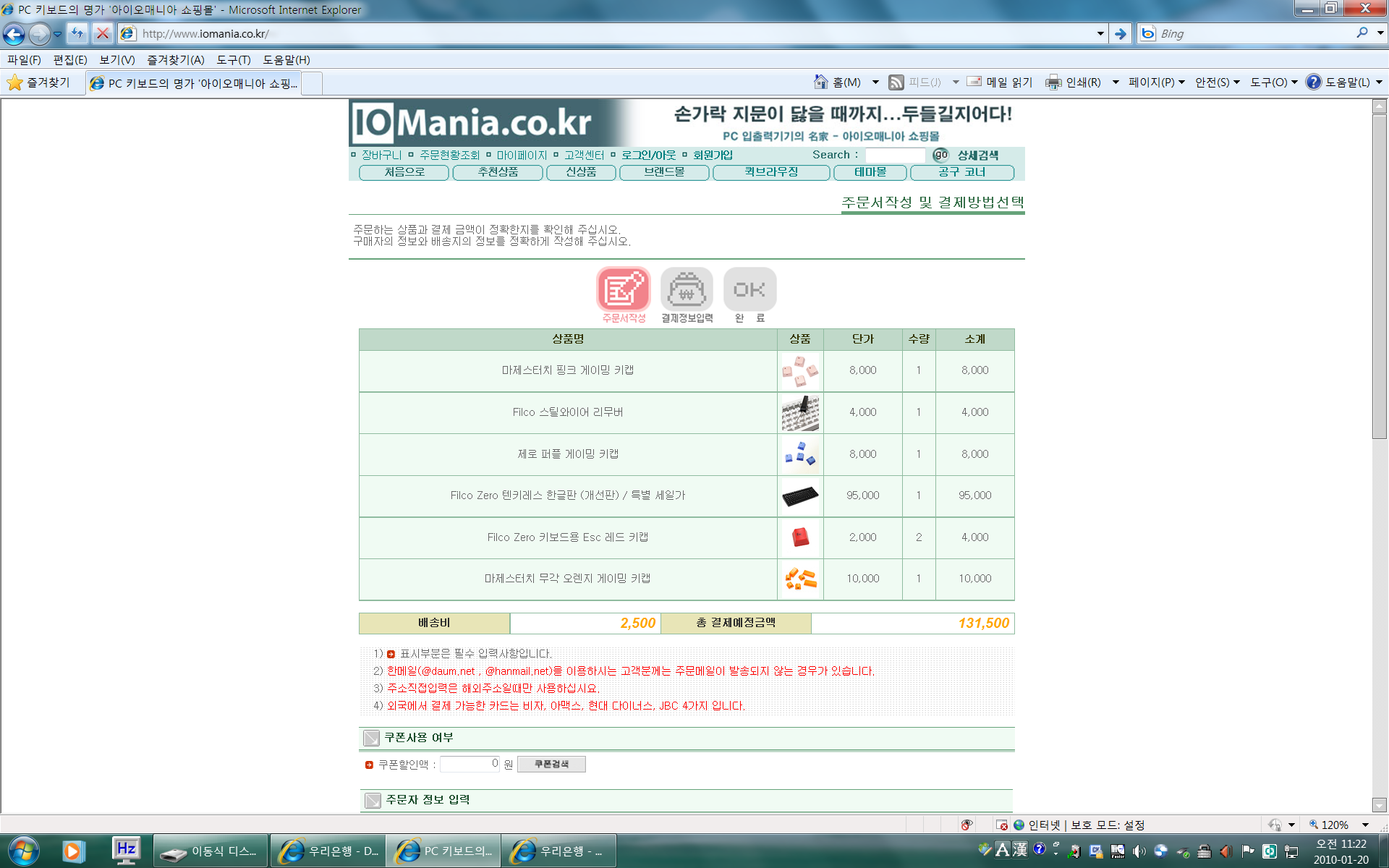The image size is (1389, 868).
Task: Click the Read Mail (메일 읽기) icon
Action: point(974,82)
